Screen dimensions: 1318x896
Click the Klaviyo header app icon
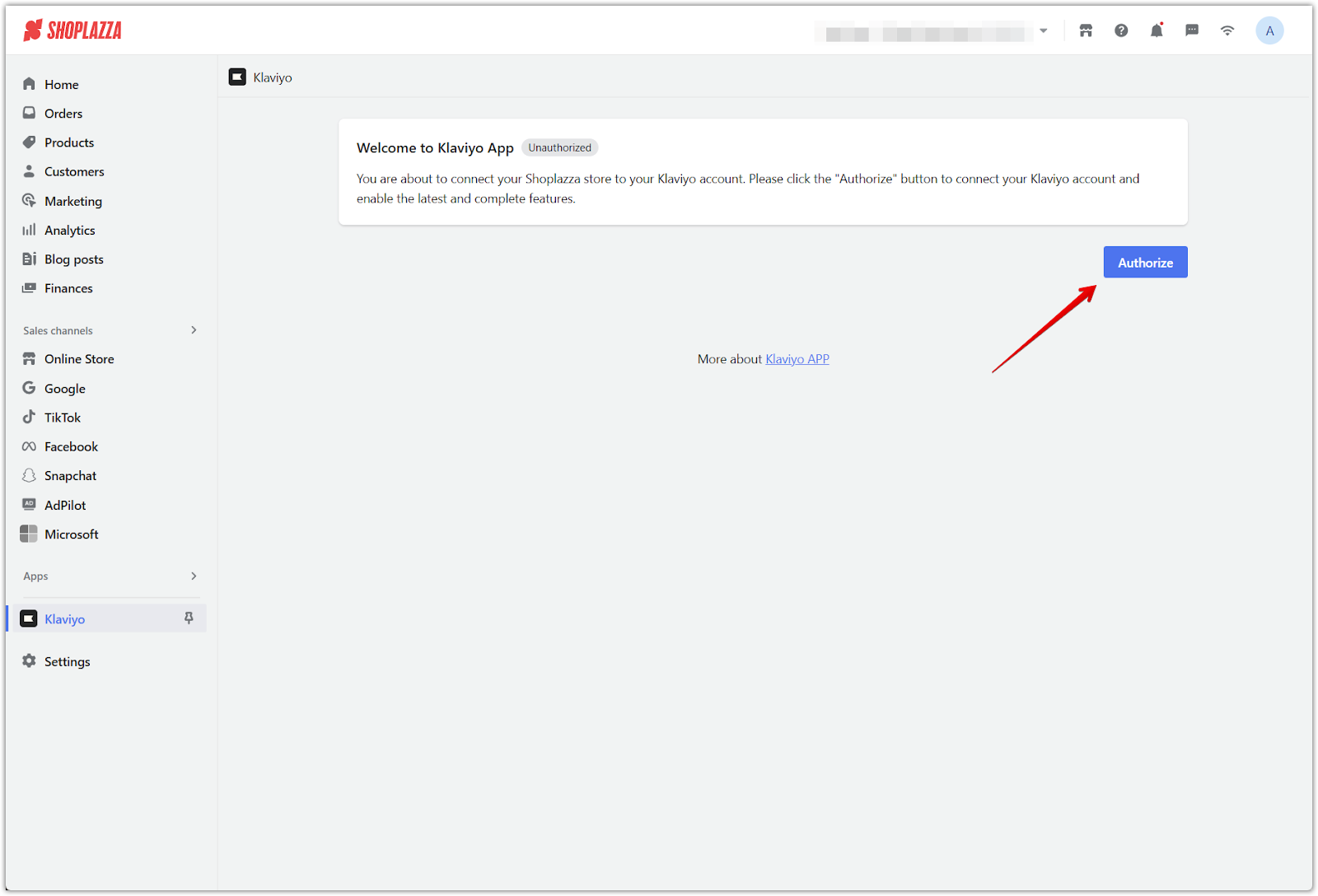(x=237, y=77)
